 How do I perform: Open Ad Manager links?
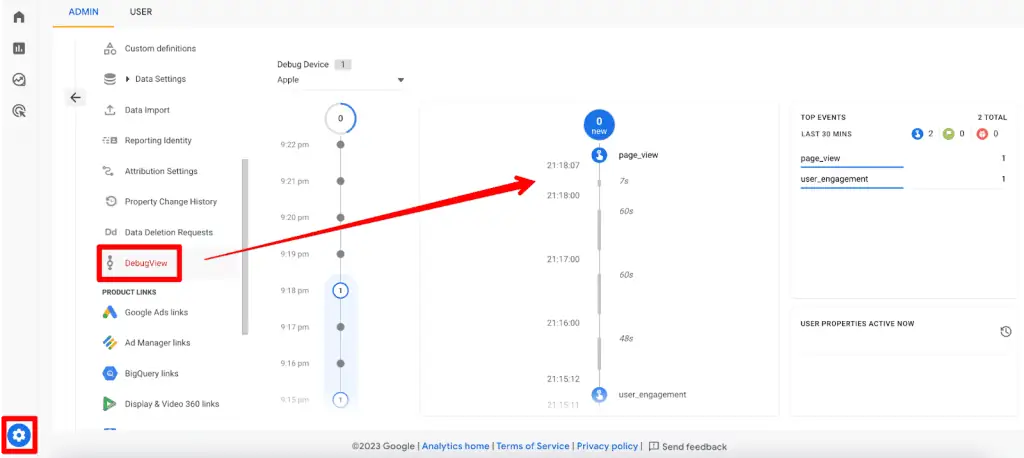point(157,342)
